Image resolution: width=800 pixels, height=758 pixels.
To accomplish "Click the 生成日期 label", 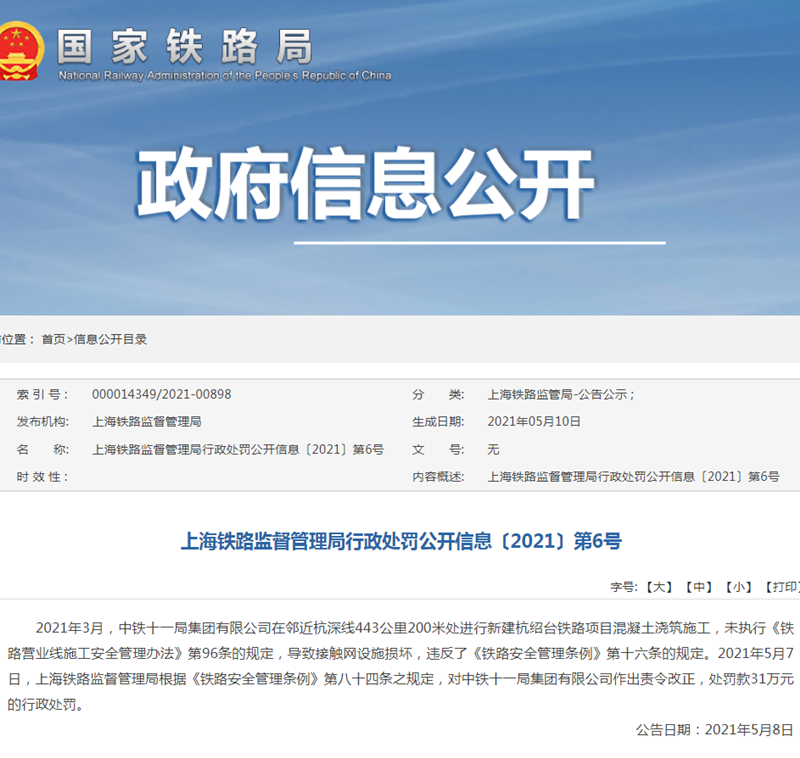I will pos(438,422).
